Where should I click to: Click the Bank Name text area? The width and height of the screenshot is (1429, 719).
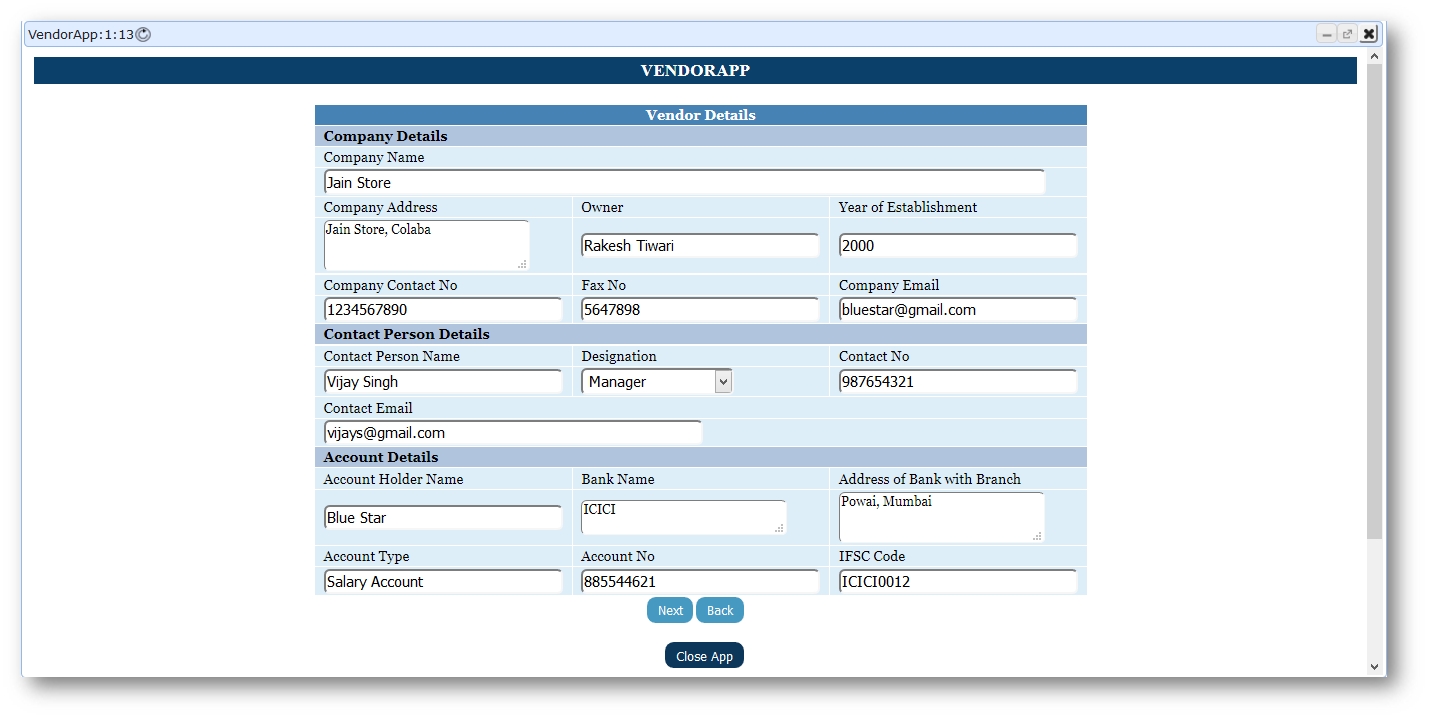(x=683, y=517)
